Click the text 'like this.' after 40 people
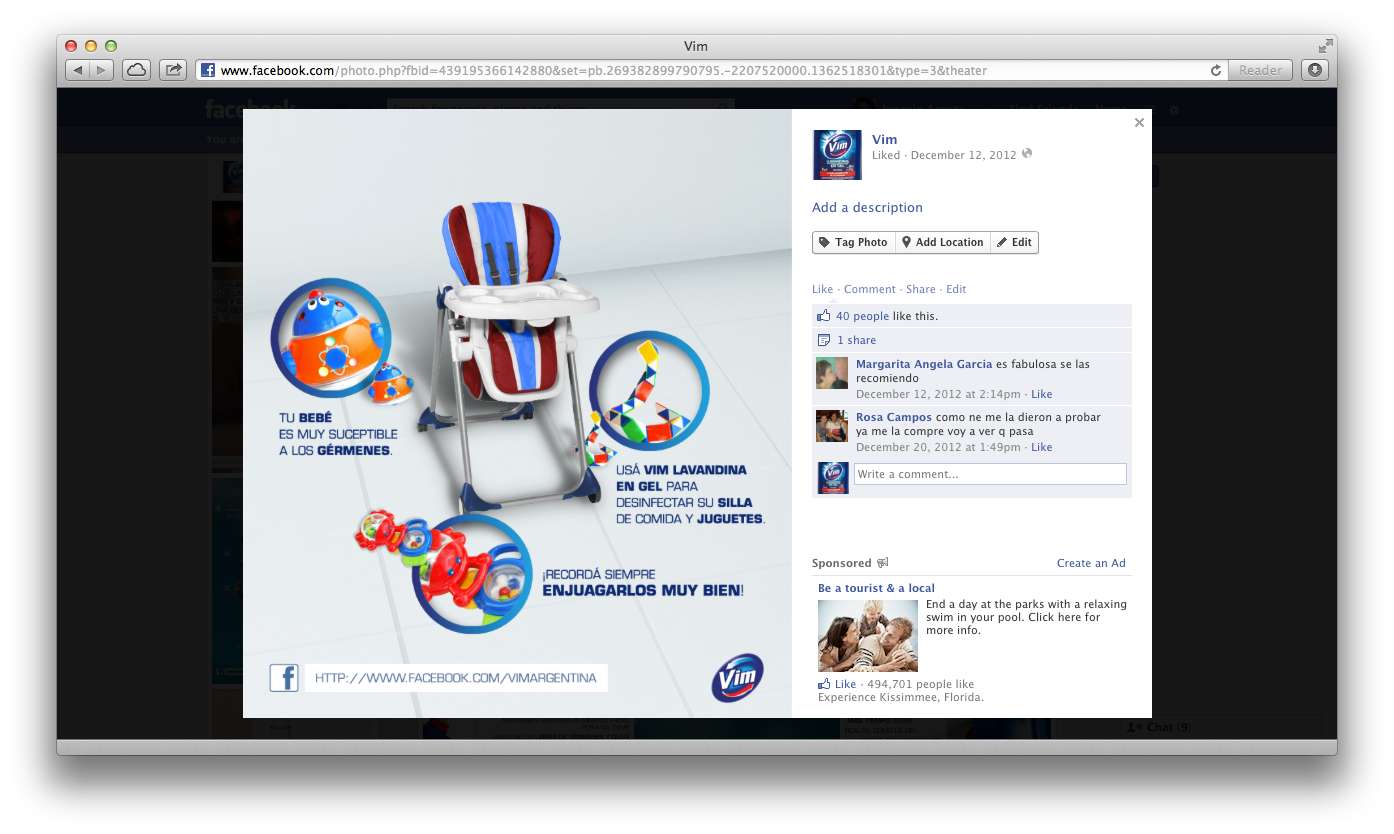 click(x=915, y=316)
